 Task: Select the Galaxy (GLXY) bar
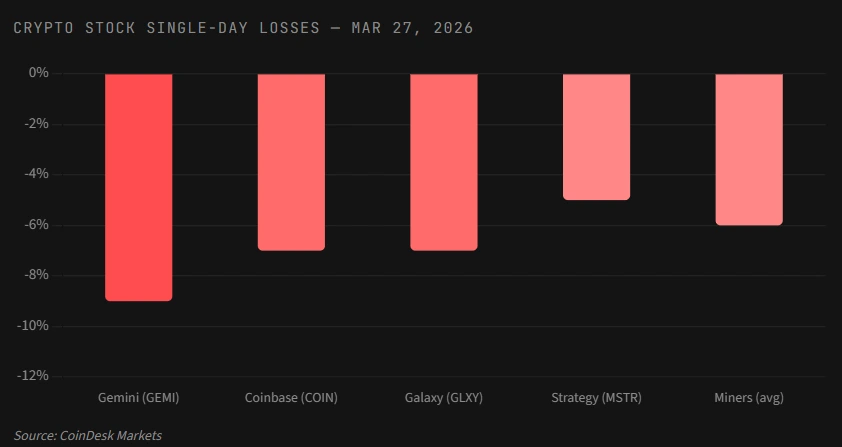coord(444,162)
